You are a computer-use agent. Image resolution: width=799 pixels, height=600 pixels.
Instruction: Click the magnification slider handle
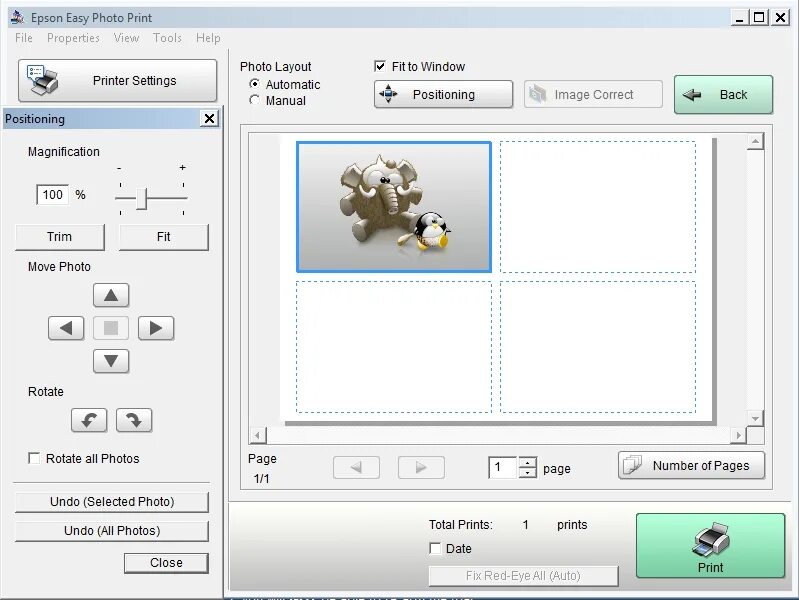click(142, 199)
